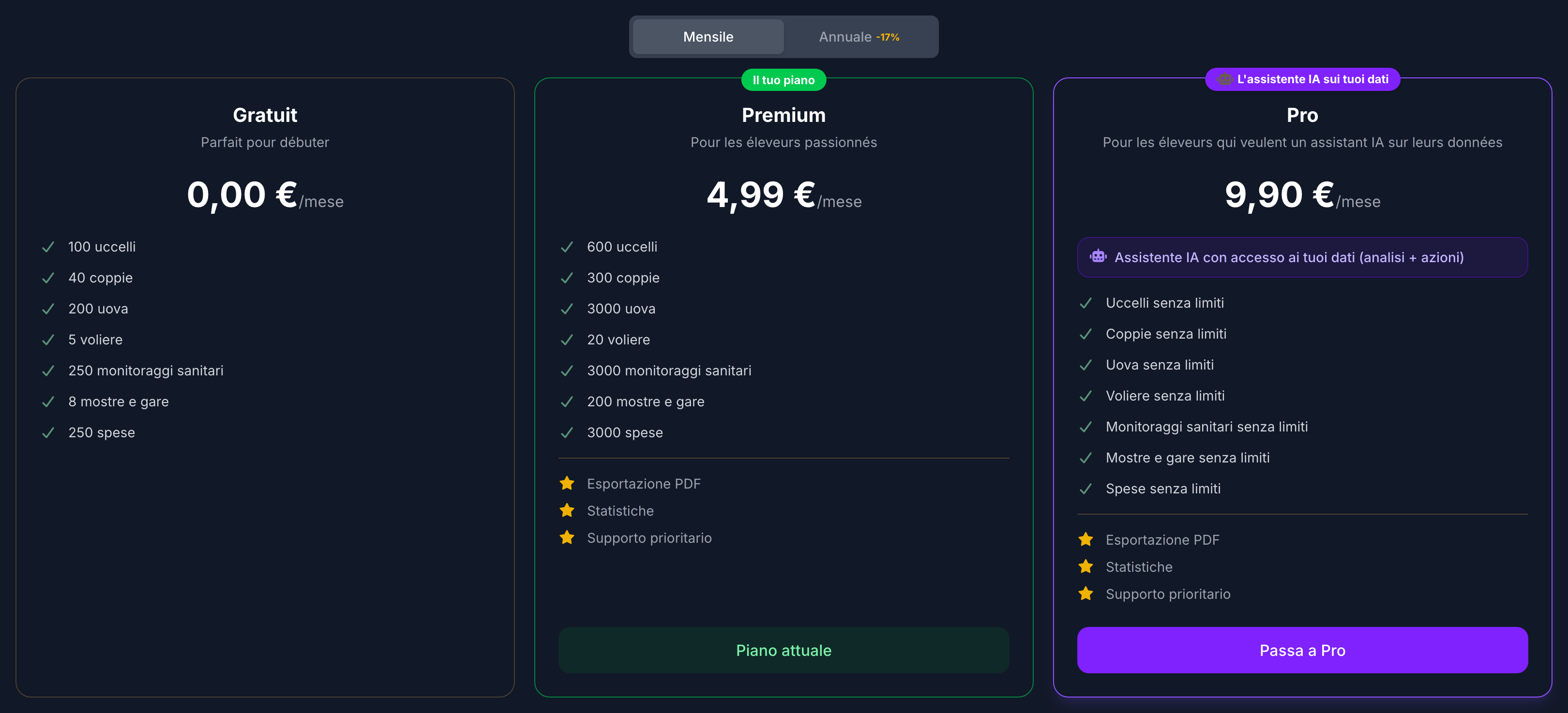The height and width of the screenshot is (713, 1568).
Task: Click the star icon beside Premium Statistiche
Action: click(567, 510)
